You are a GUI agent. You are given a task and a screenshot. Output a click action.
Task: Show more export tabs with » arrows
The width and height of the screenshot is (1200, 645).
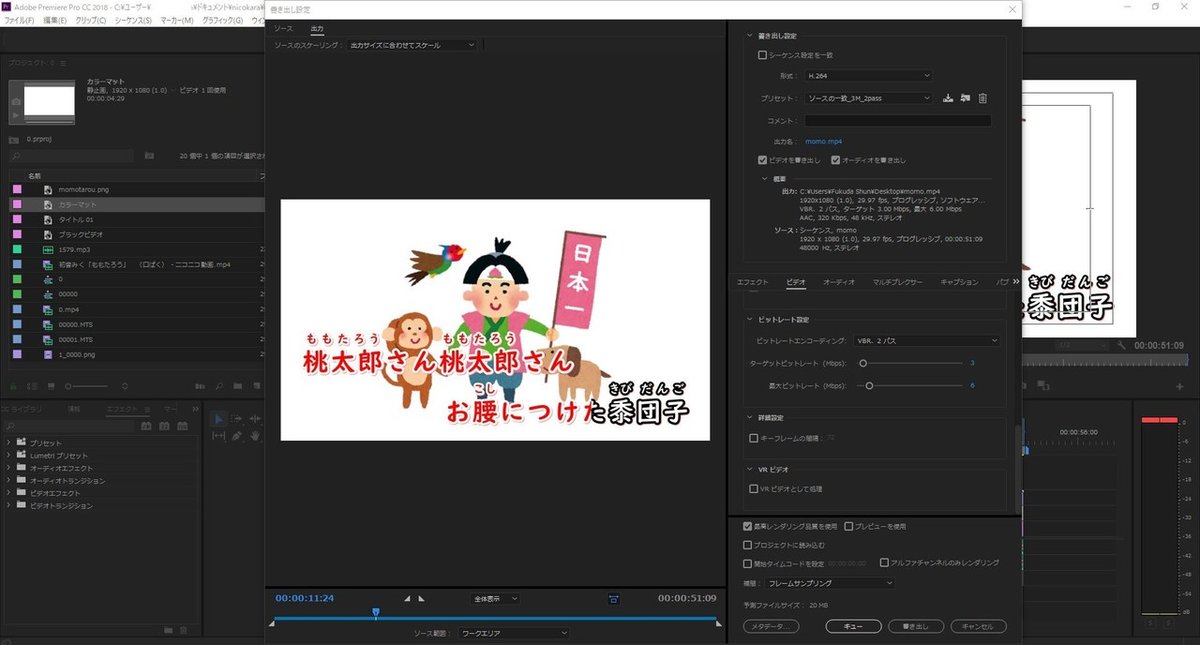[x=1015, y=282]
